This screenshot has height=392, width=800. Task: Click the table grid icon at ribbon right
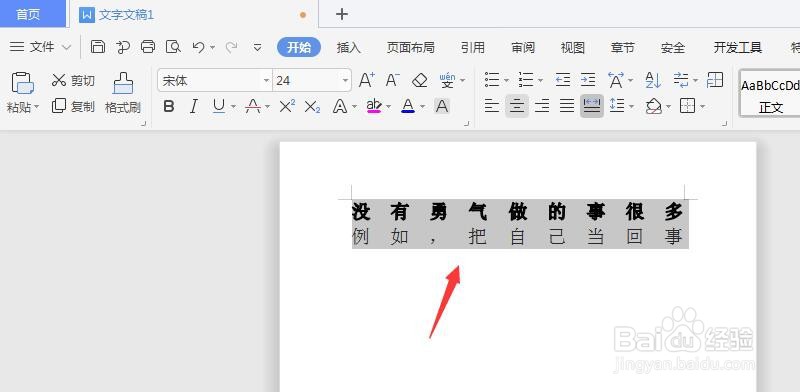pyautogui.click(x=715, y=80)
